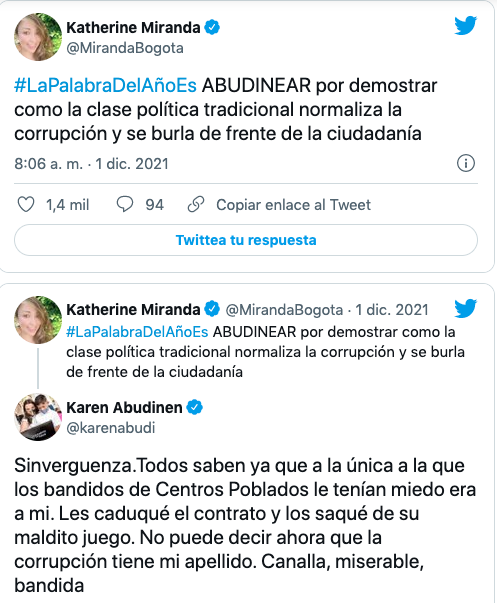Open the tweet info icon
Image resolution: width=497 pixels, height=603 pixels.
466,163
